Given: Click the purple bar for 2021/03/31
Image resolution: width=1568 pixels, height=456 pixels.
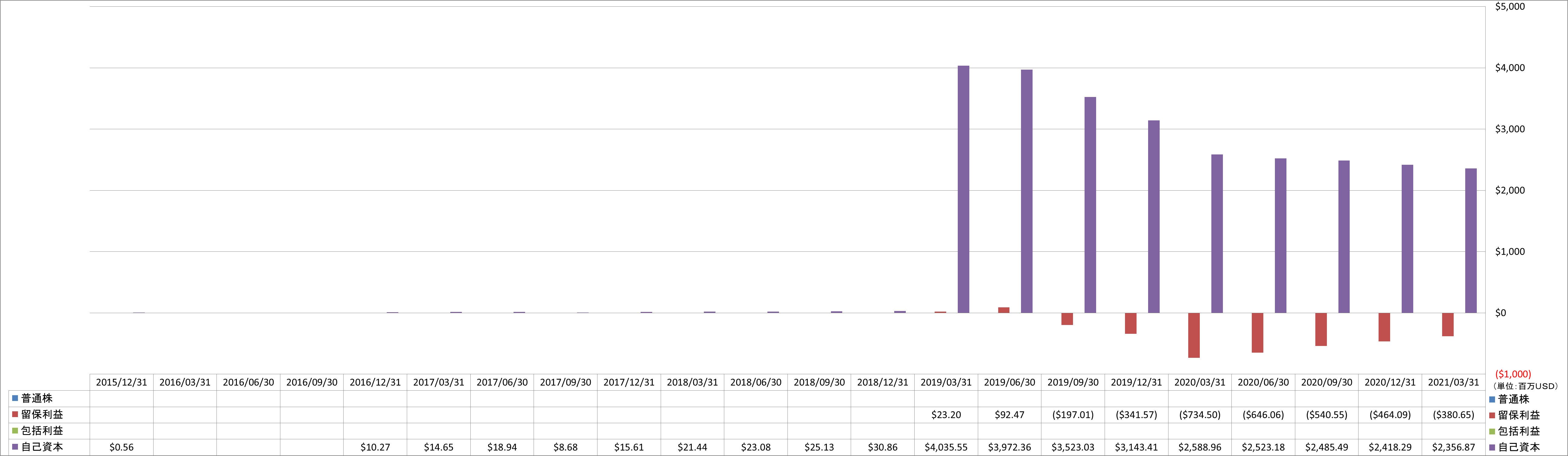Looking at the screenshot, I should pos(1471,240).
